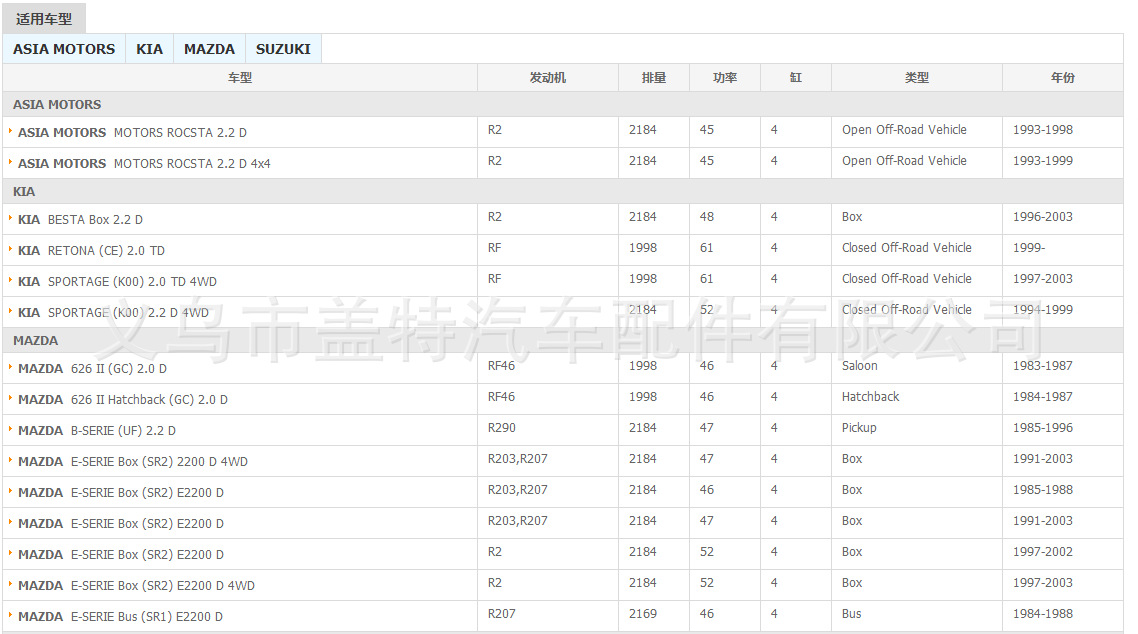Select displacement value 2169
The height and width of the screenshot is (634, 1138).
pyautogui.click(x=643, y=614)
